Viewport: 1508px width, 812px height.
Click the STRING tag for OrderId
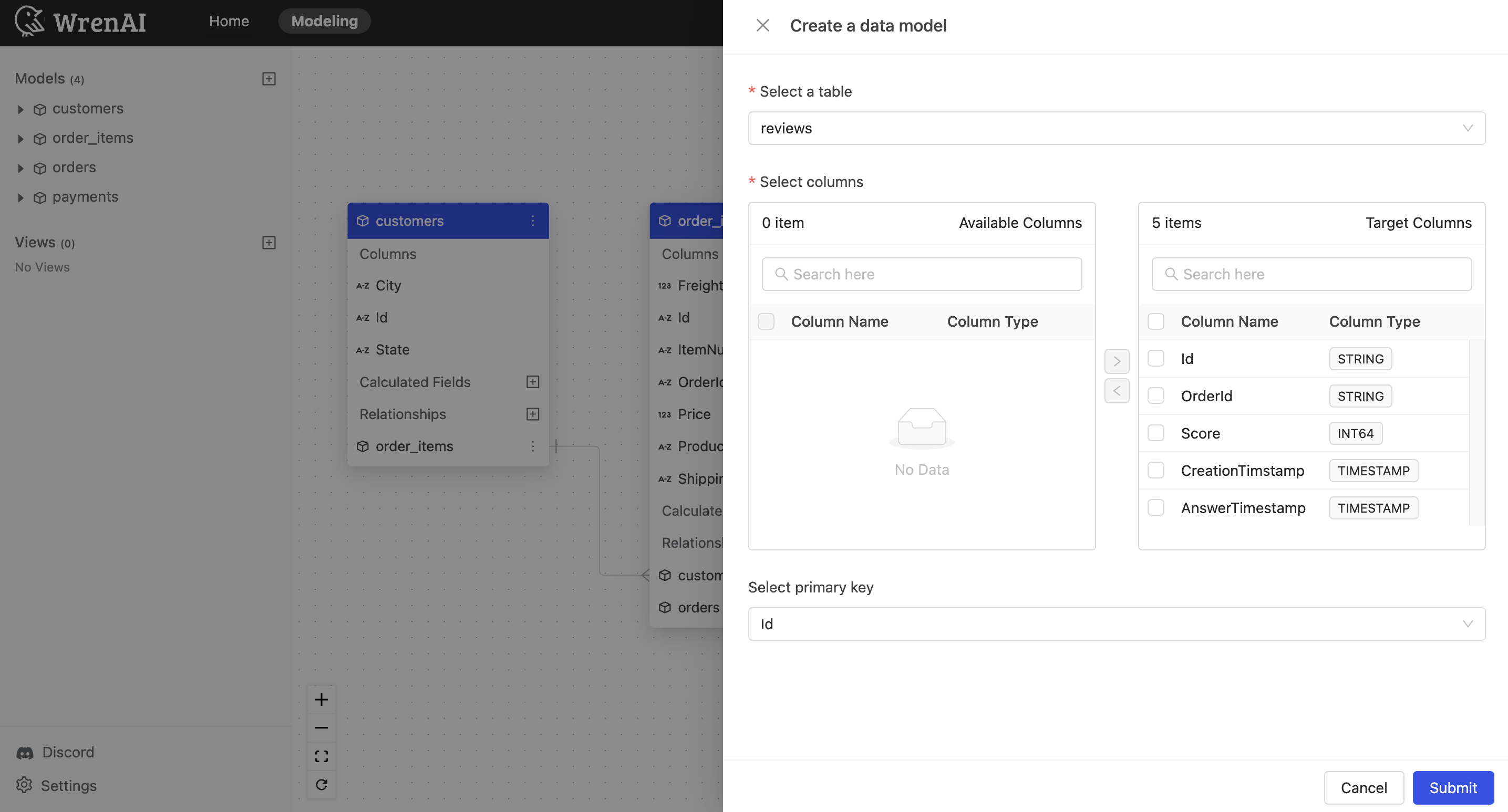(1360, 396)
